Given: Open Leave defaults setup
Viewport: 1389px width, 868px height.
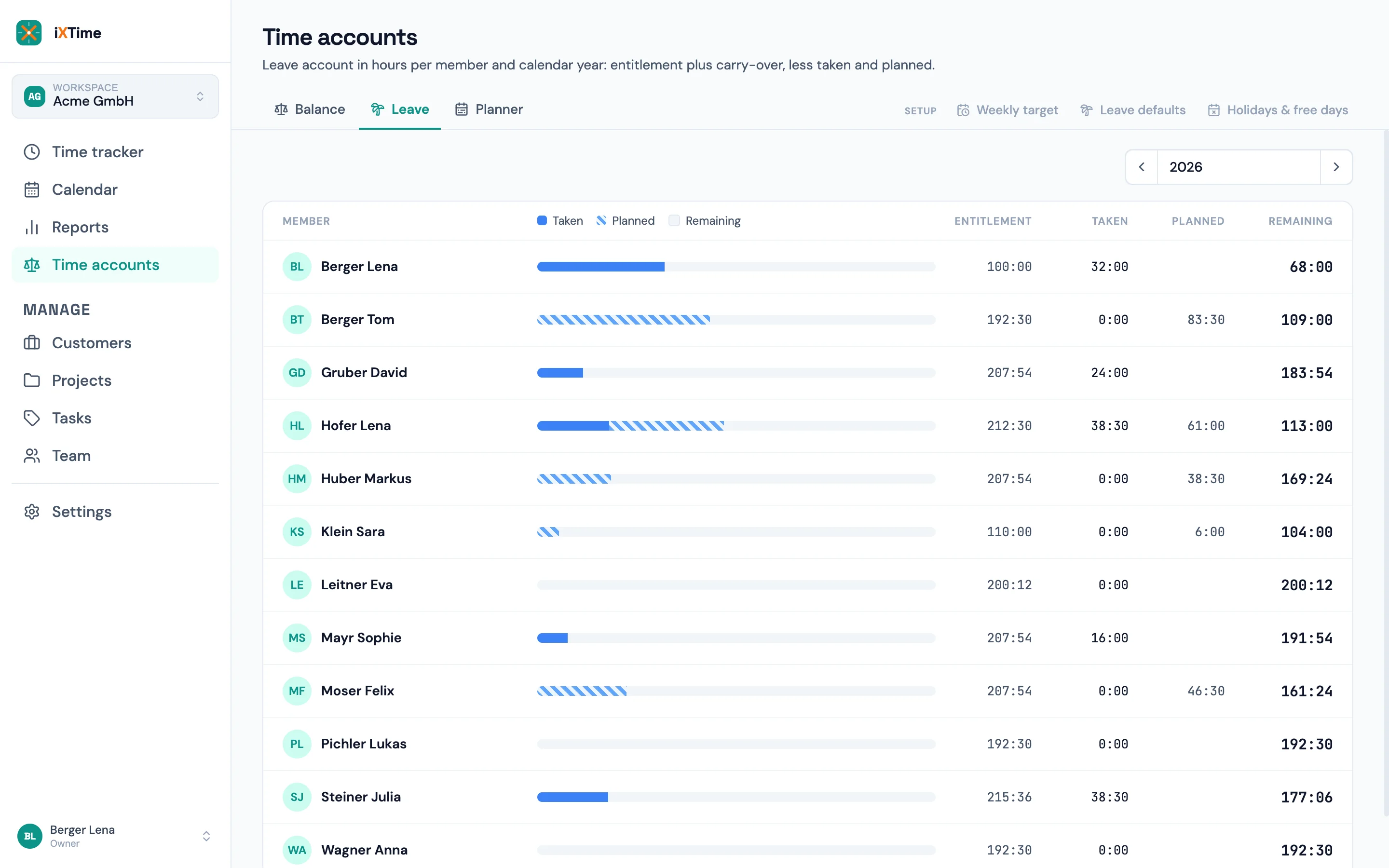Looking at the screenshot, I should pos(1132,109).
